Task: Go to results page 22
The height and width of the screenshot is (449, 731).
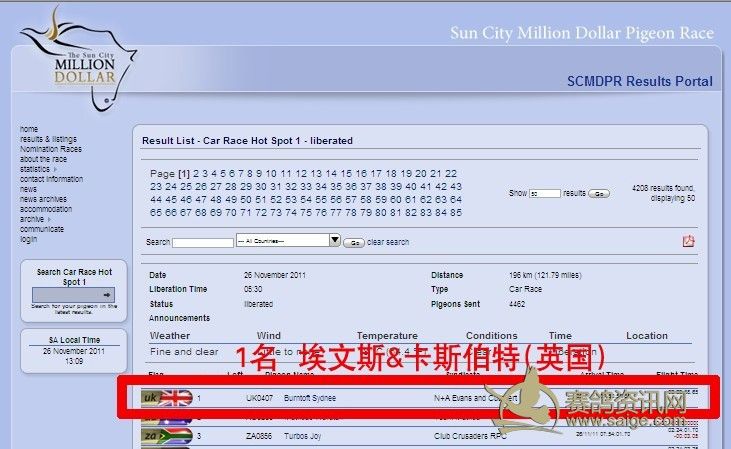Action: click(x=451, y=173)
